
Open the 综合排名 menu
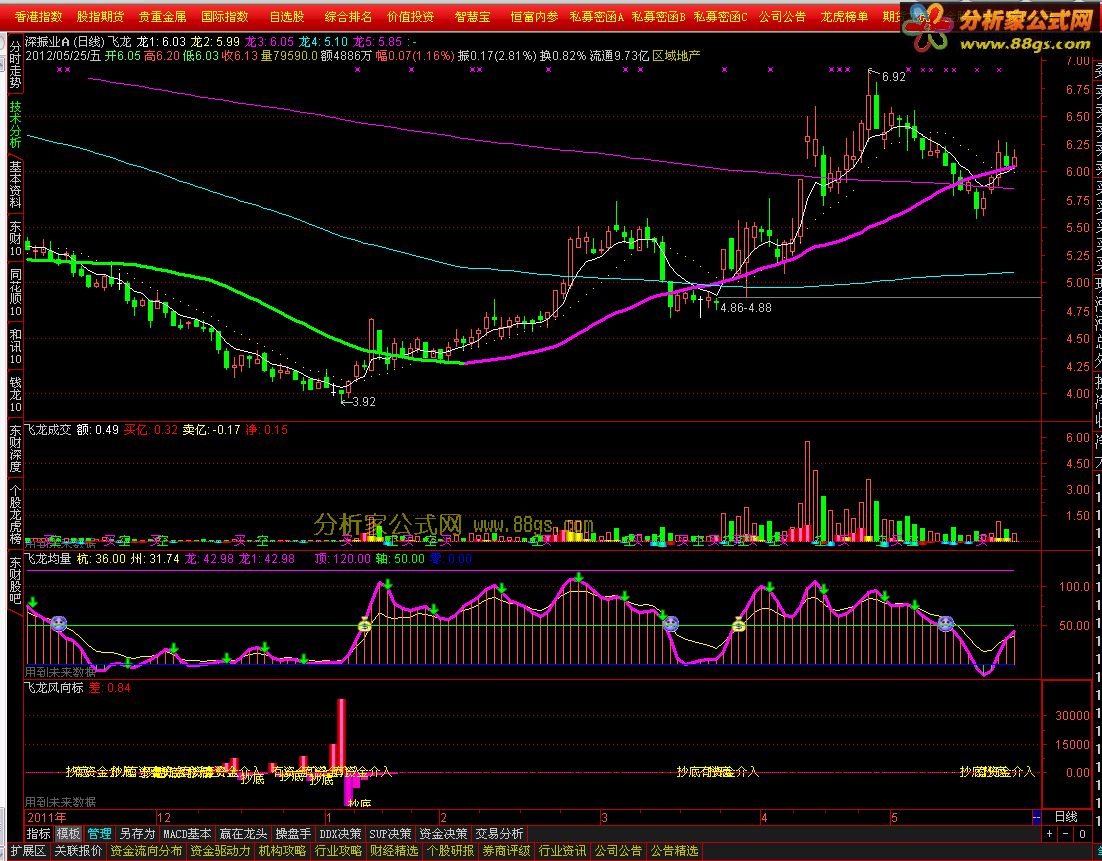coord(349,16)
